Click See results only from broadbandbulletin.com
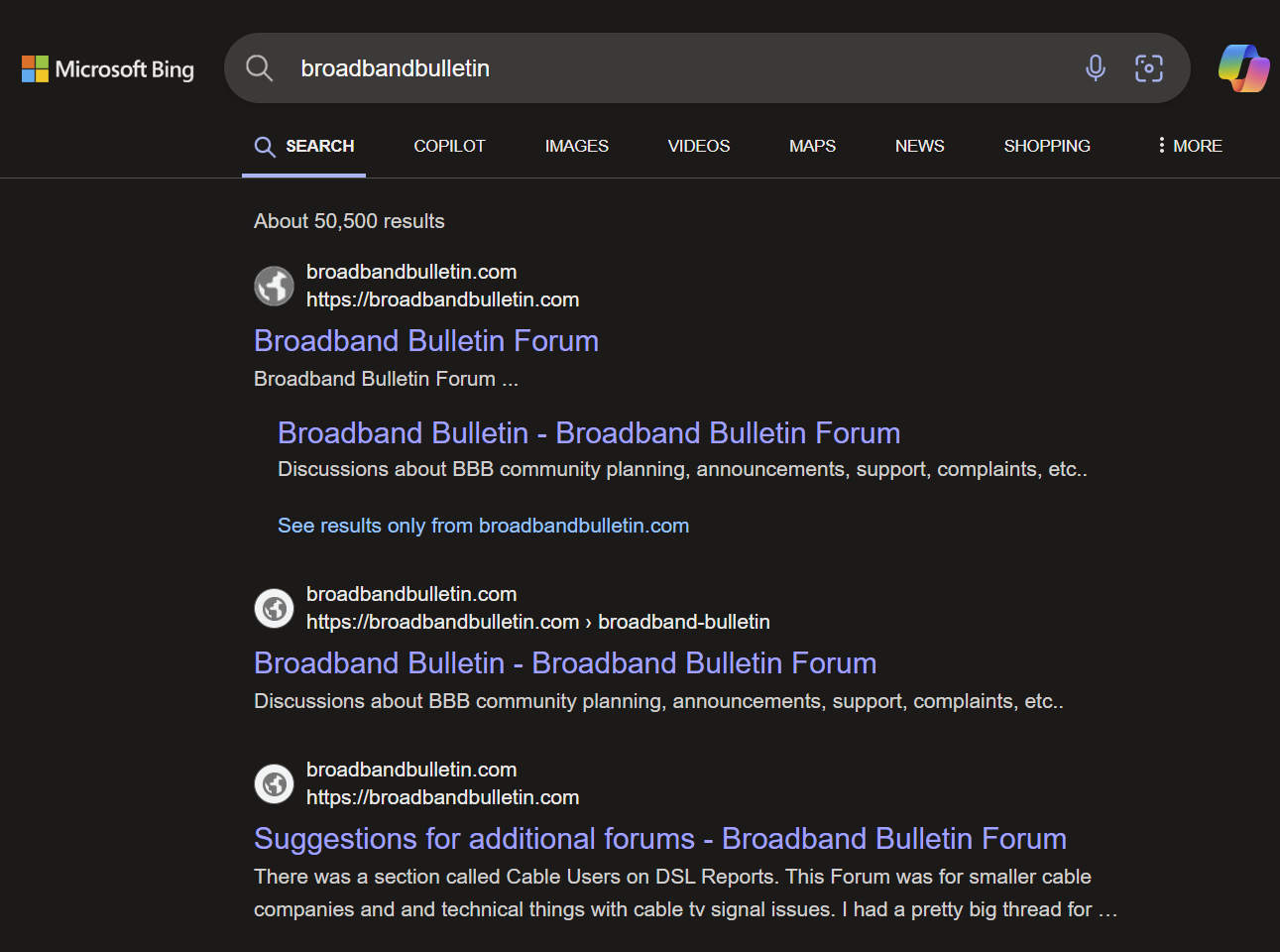Screen dimensions: 1280x952 click(484, 526)
